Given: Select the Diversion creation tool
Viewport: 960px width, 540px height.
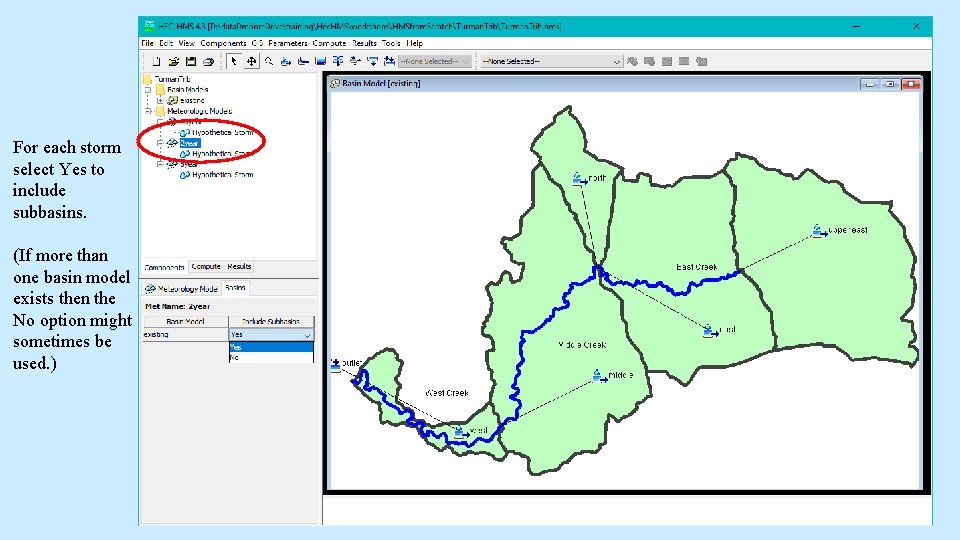Looking at the screenshot, I should pyautogui.click(x=354, y=61).
